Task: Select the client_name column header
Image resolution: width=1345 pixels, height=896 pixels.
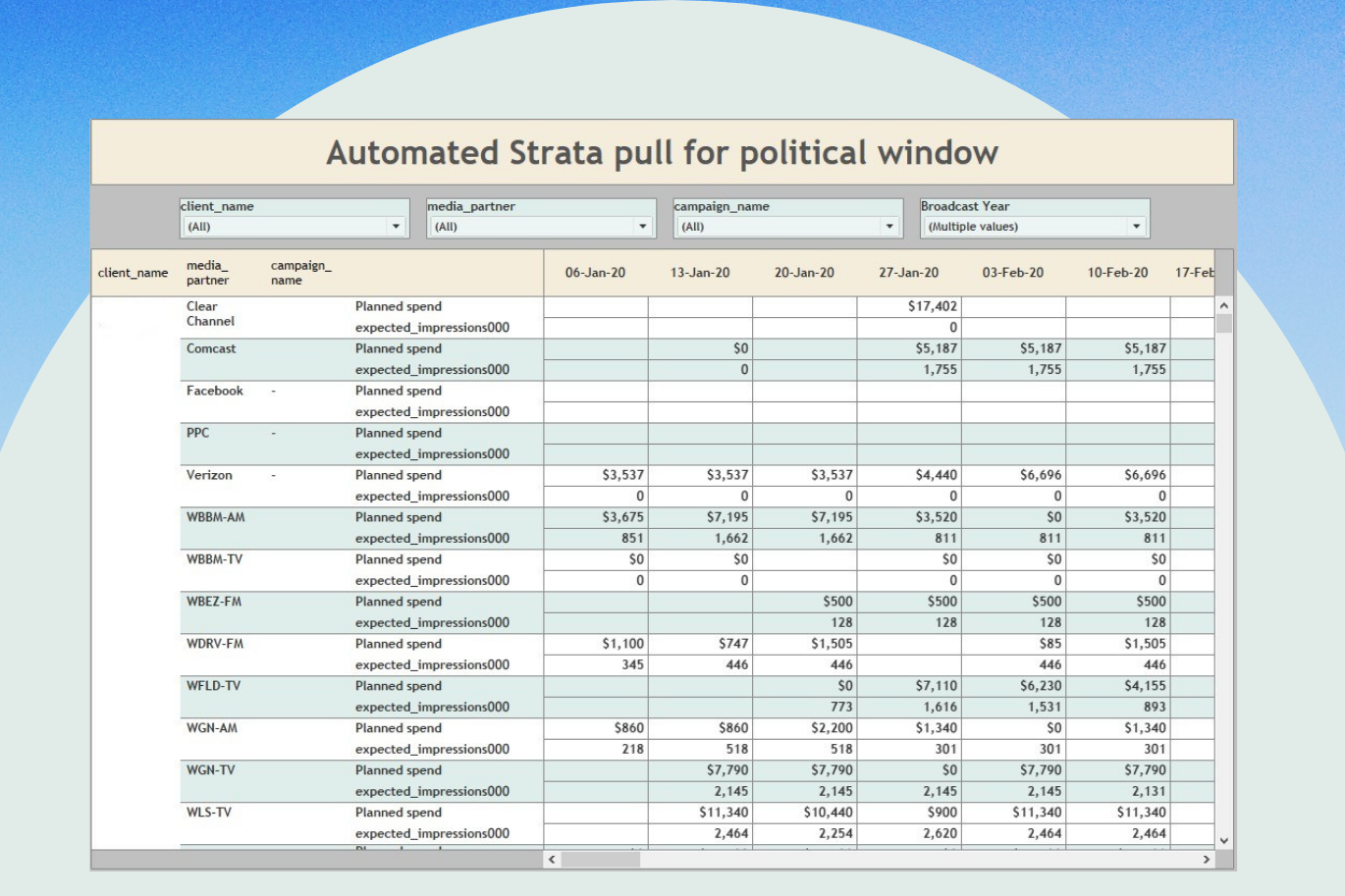Action: (133, 273)
